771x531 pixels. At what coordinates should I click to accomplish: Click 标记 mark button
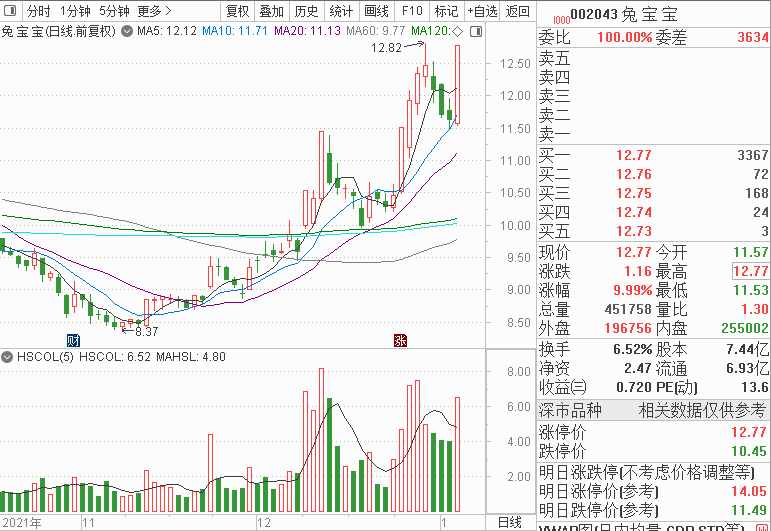[446, 11]
